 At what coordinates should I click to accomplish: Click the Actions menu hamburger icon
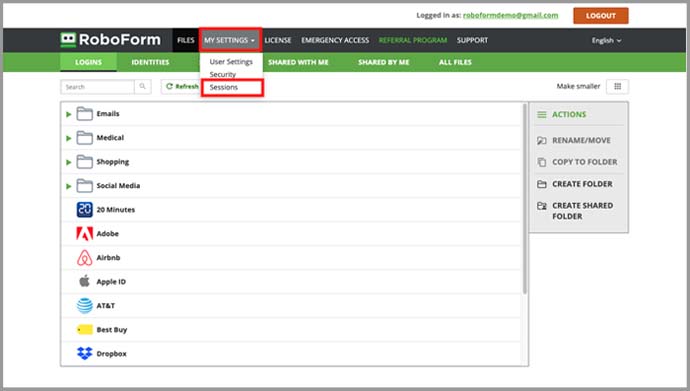point(542,114)
